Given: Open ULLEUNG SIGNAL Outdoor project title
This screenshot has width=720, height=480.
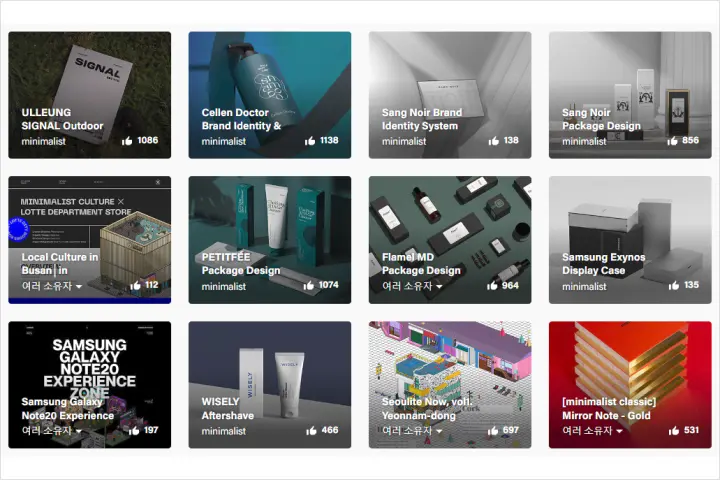Looking at the screenshot, I should [x=62, y=119].
